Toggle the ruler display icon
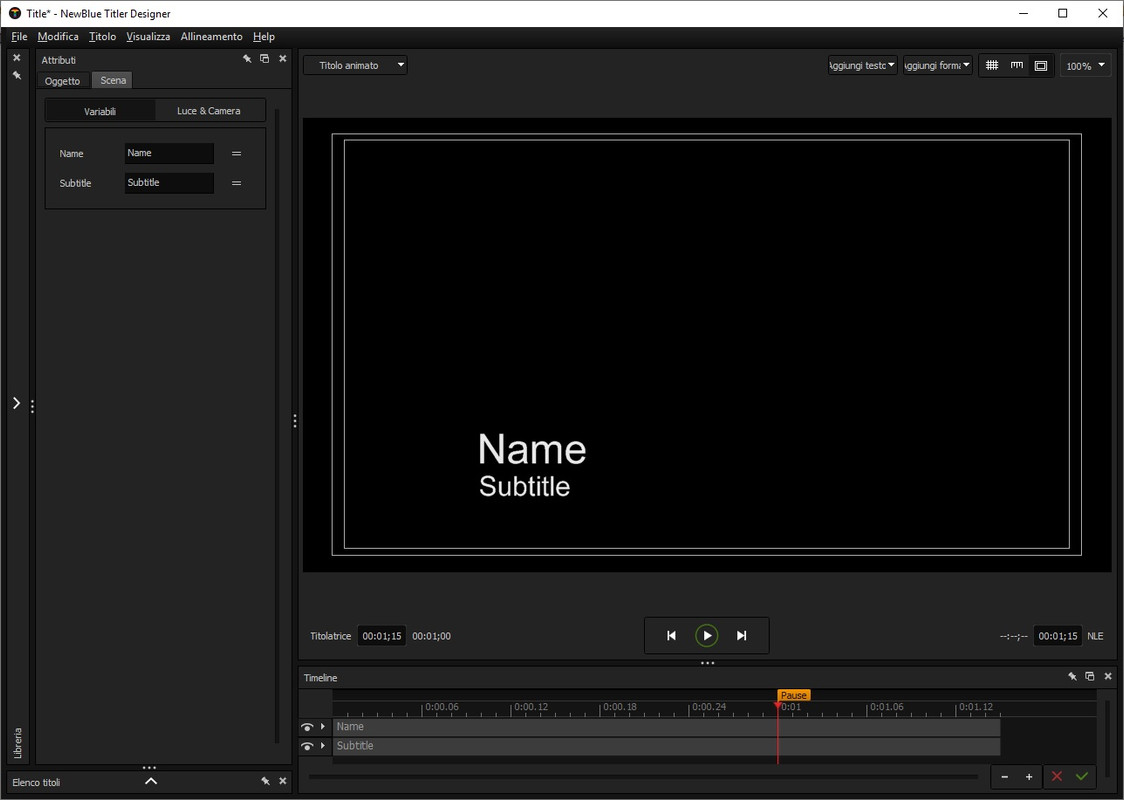The height and width of the screenshot is (800, 1124). (x=1016, y=65)
